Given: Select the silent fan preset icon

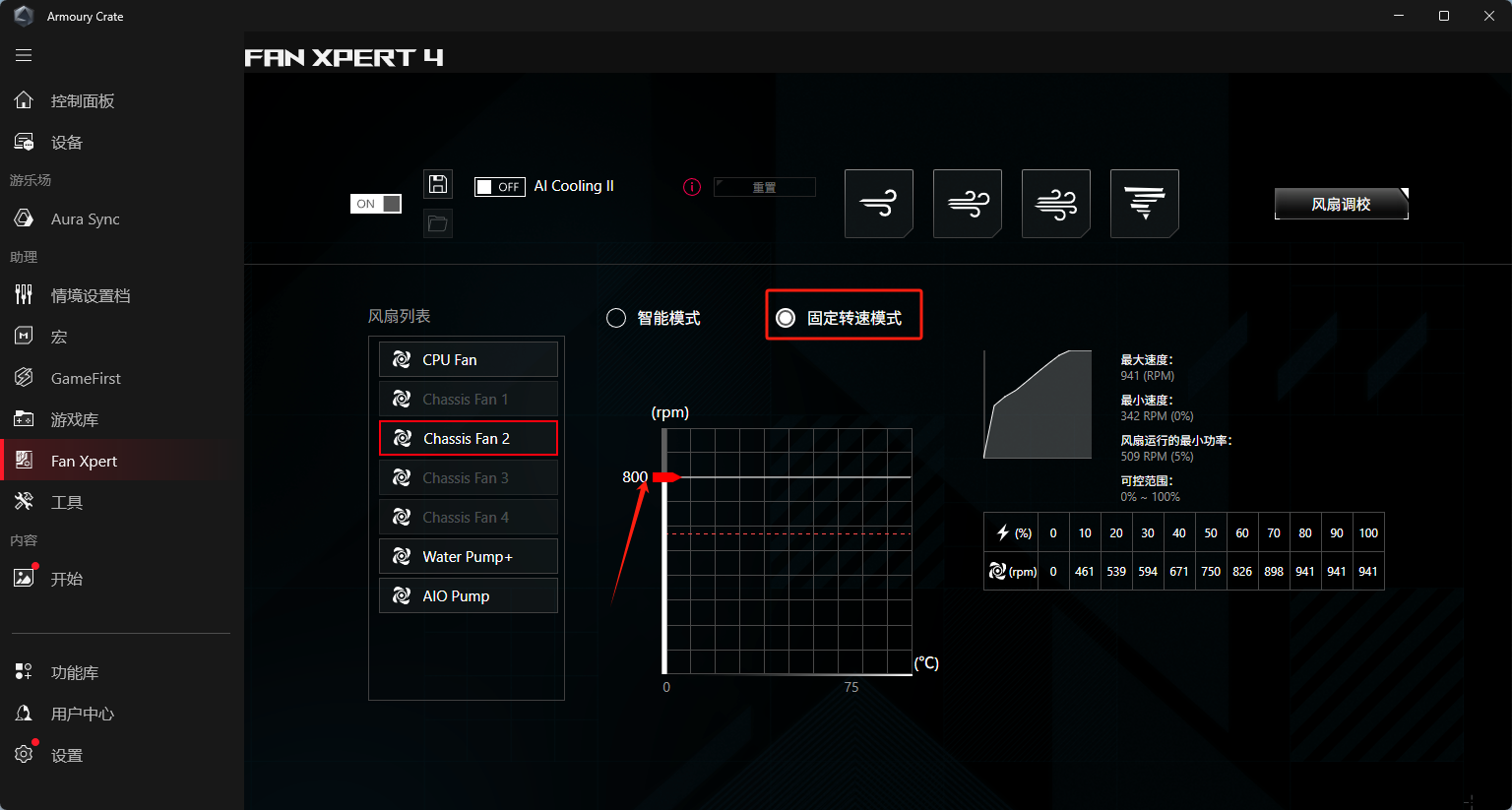Looking at the screenshot, I should [879, 204].
